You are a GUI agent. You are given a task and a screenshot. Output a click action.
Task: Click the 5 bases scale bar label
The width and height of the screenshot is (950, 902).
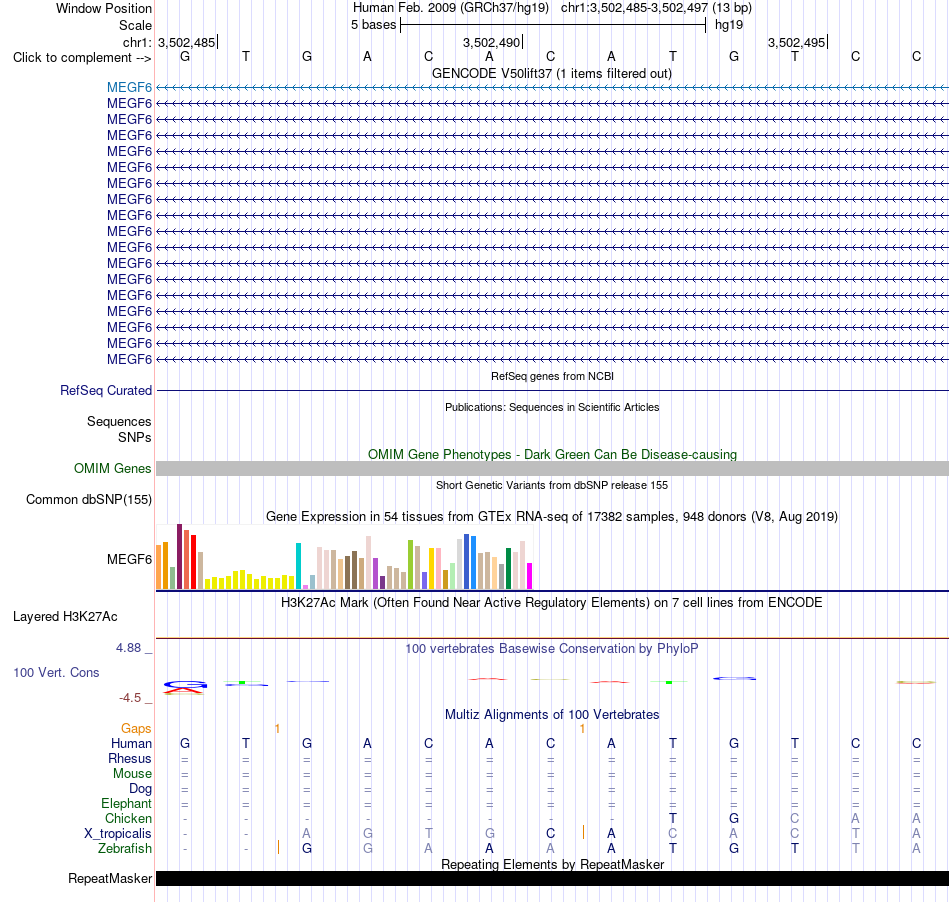pyautogui.click(x=373, y=25)
